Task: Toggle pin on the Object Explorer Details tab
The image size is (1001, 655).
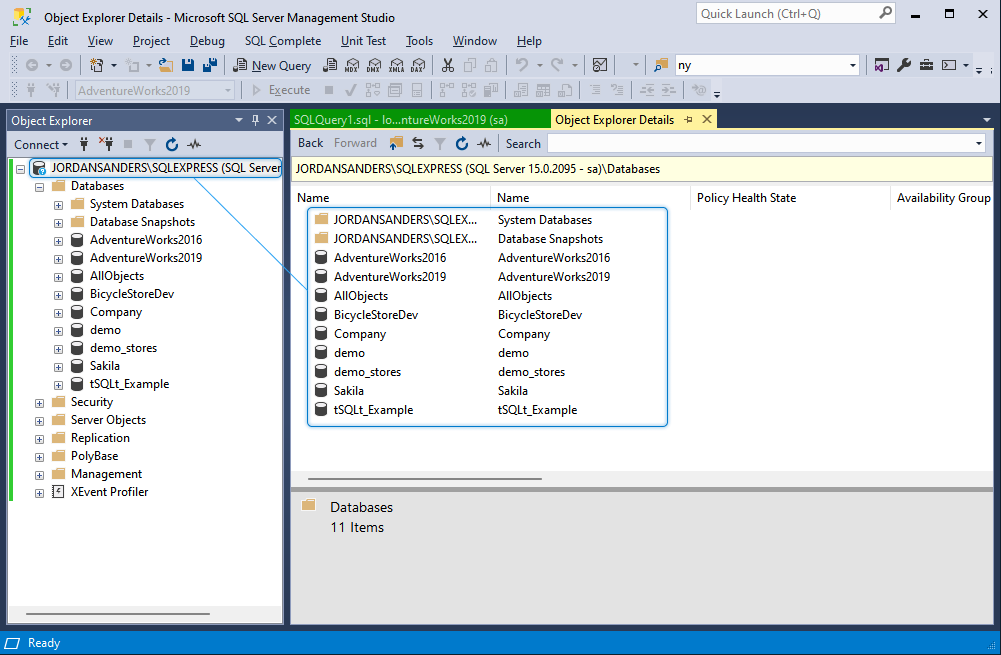Action: tap(688, 119)
